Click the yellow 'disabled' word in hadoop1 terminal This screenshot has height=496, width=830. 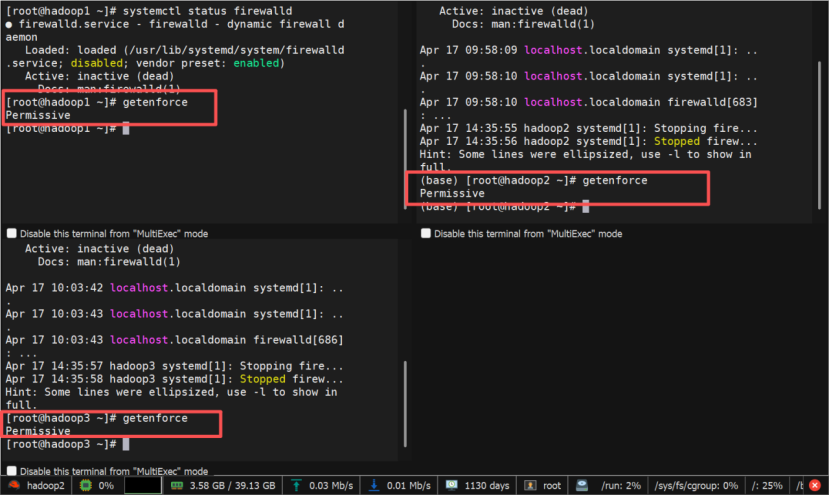click(96, 63)
